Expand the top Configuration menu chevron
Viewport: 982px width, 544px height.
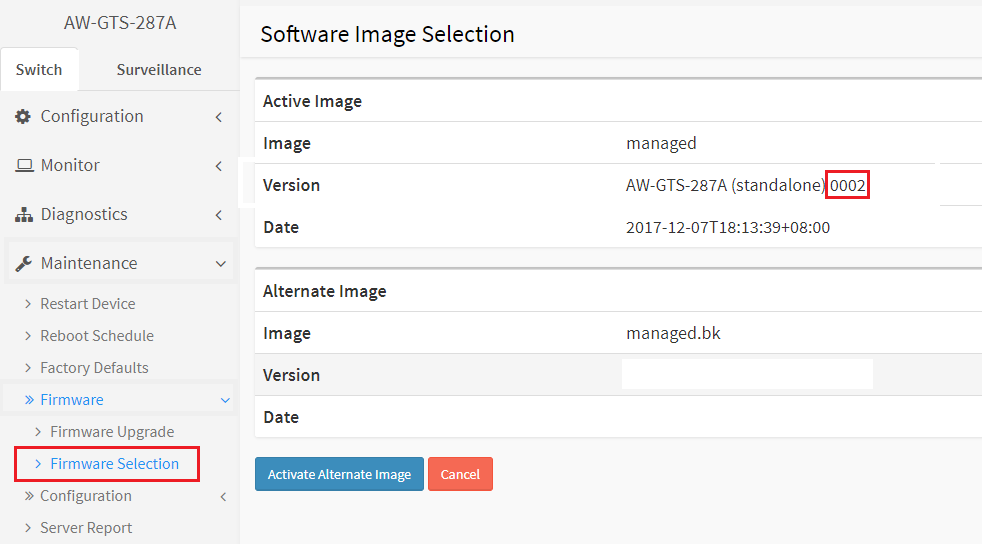click(219, 117)
